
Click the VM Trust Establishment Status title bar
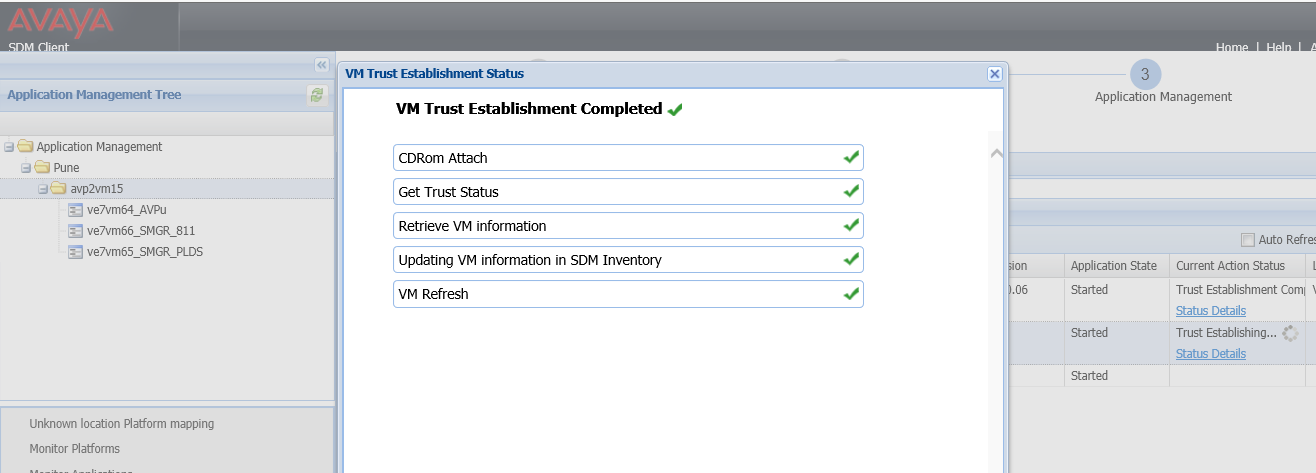673,74
